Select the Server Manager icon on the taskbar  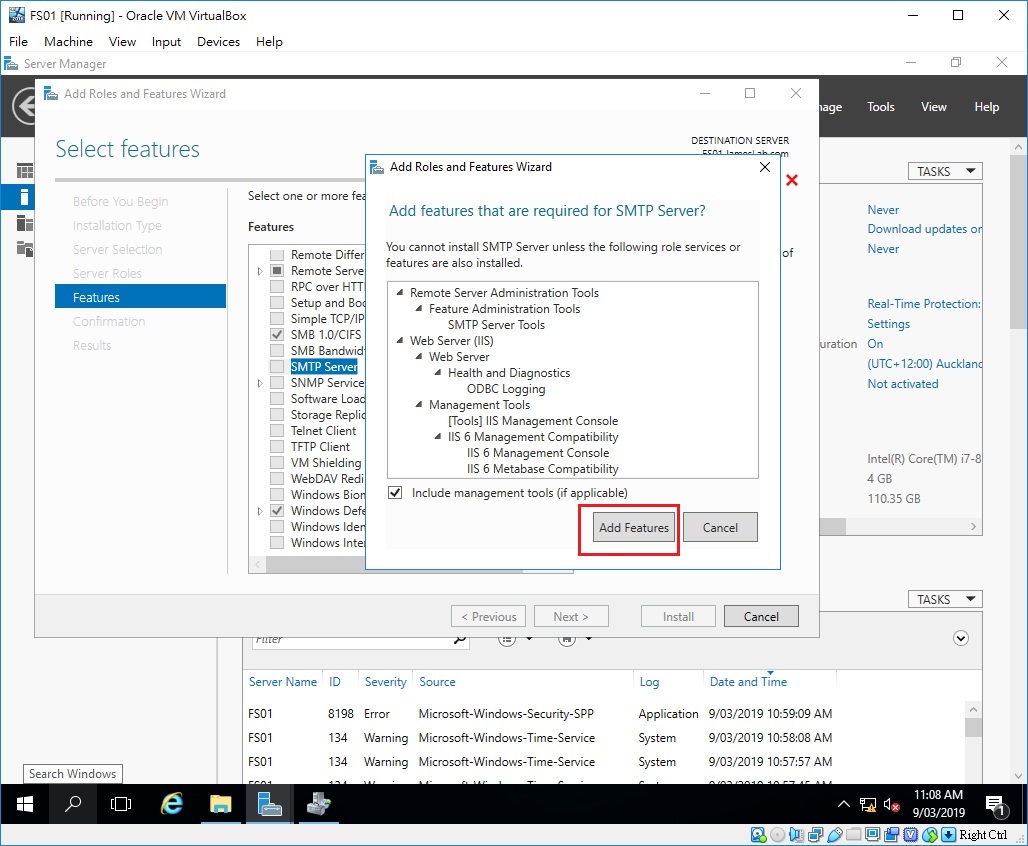click(x=268, y=804)
